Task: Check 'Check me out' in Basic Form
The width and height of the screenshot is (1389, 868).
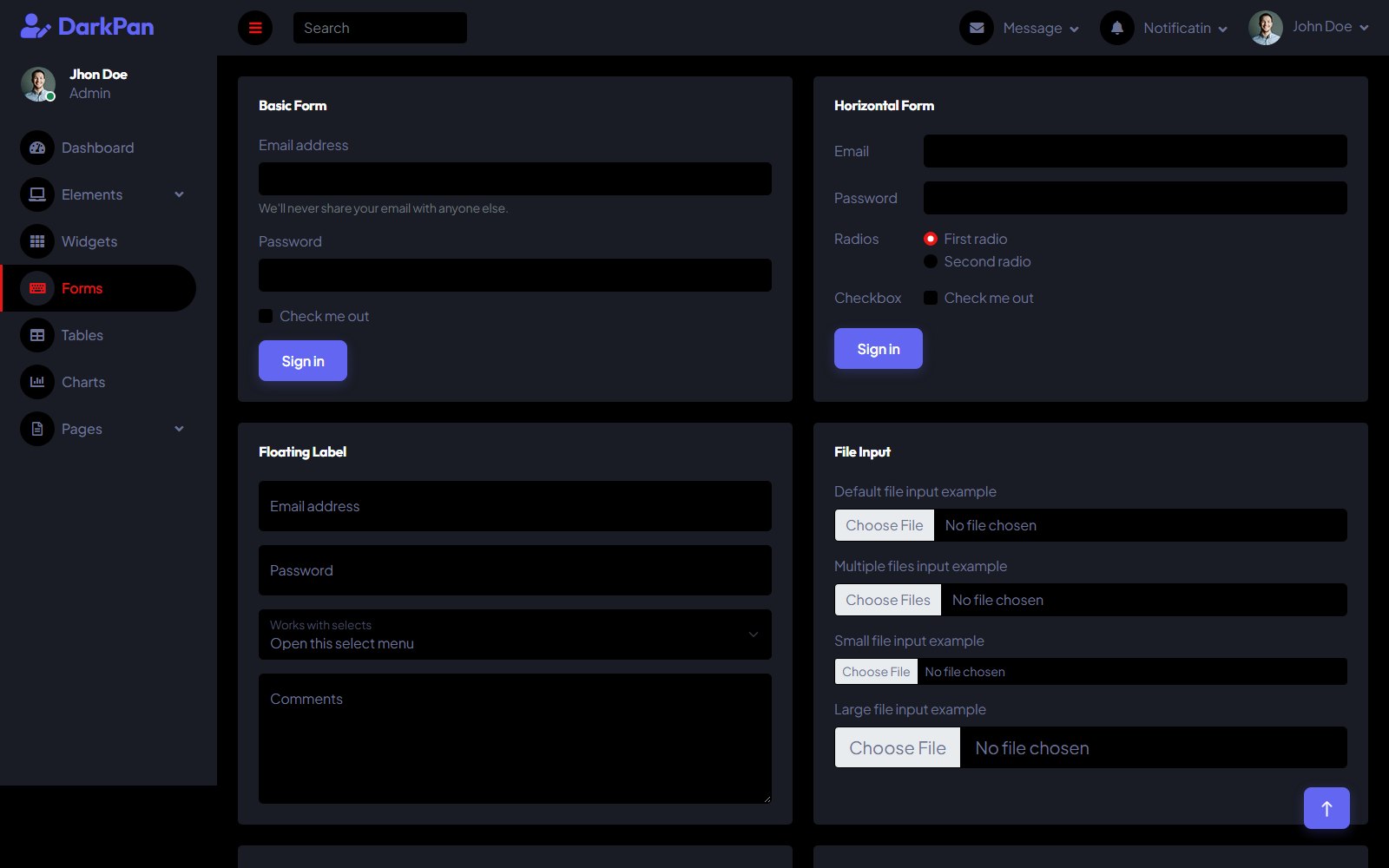Action: (x=266, y=316)
